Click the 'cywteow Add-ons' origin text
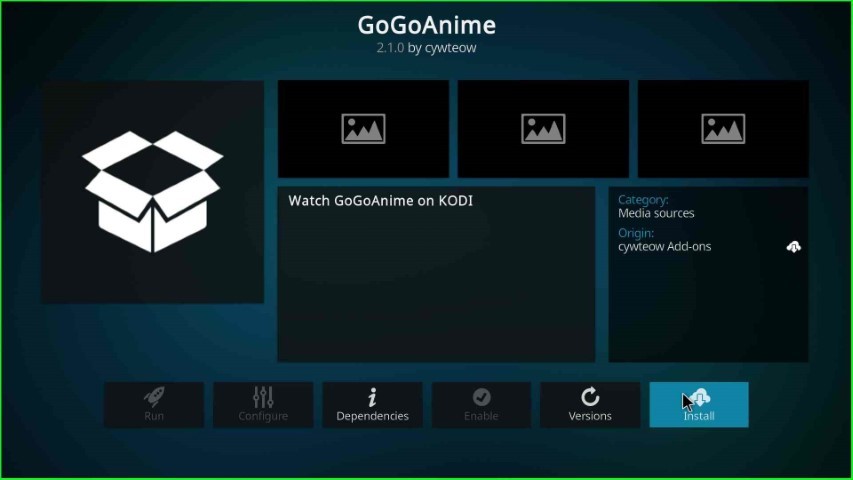The image size is (853, 480). coord(664,247)
